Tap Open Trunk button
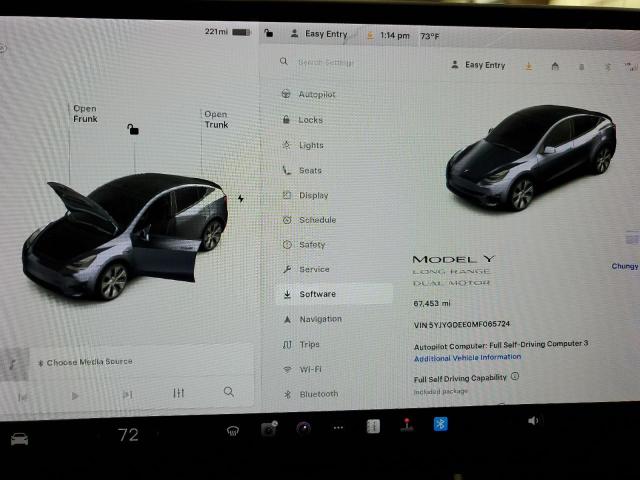Viewport: 640px width, 480px height. (x=216, y=119)
